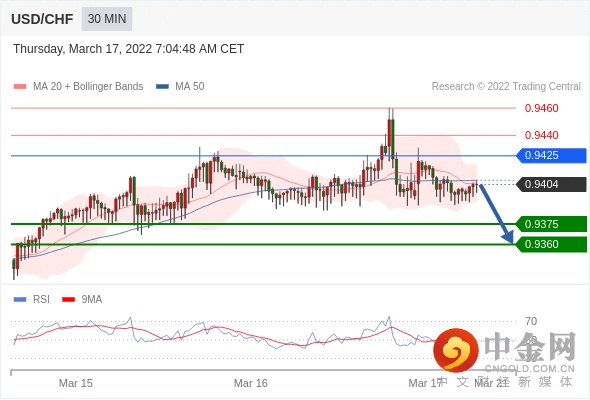Click the Mar 15 date axis label
This screenshot has height=400, width=590.
tap(76, 383)
